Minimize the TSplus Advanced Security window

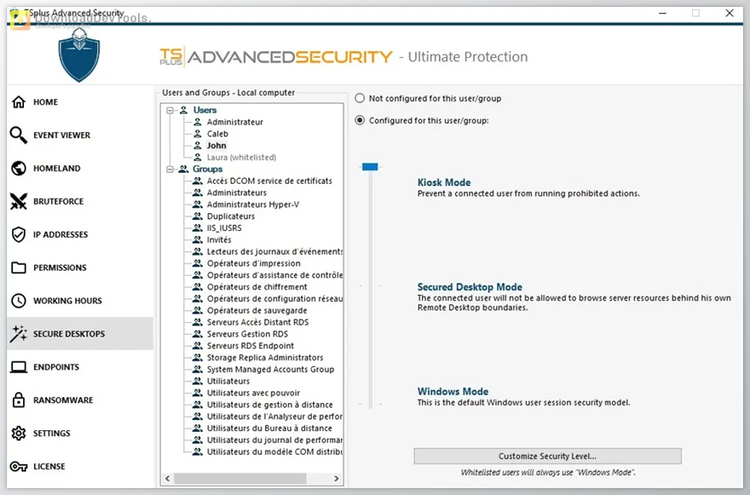[x=662, y=13]
